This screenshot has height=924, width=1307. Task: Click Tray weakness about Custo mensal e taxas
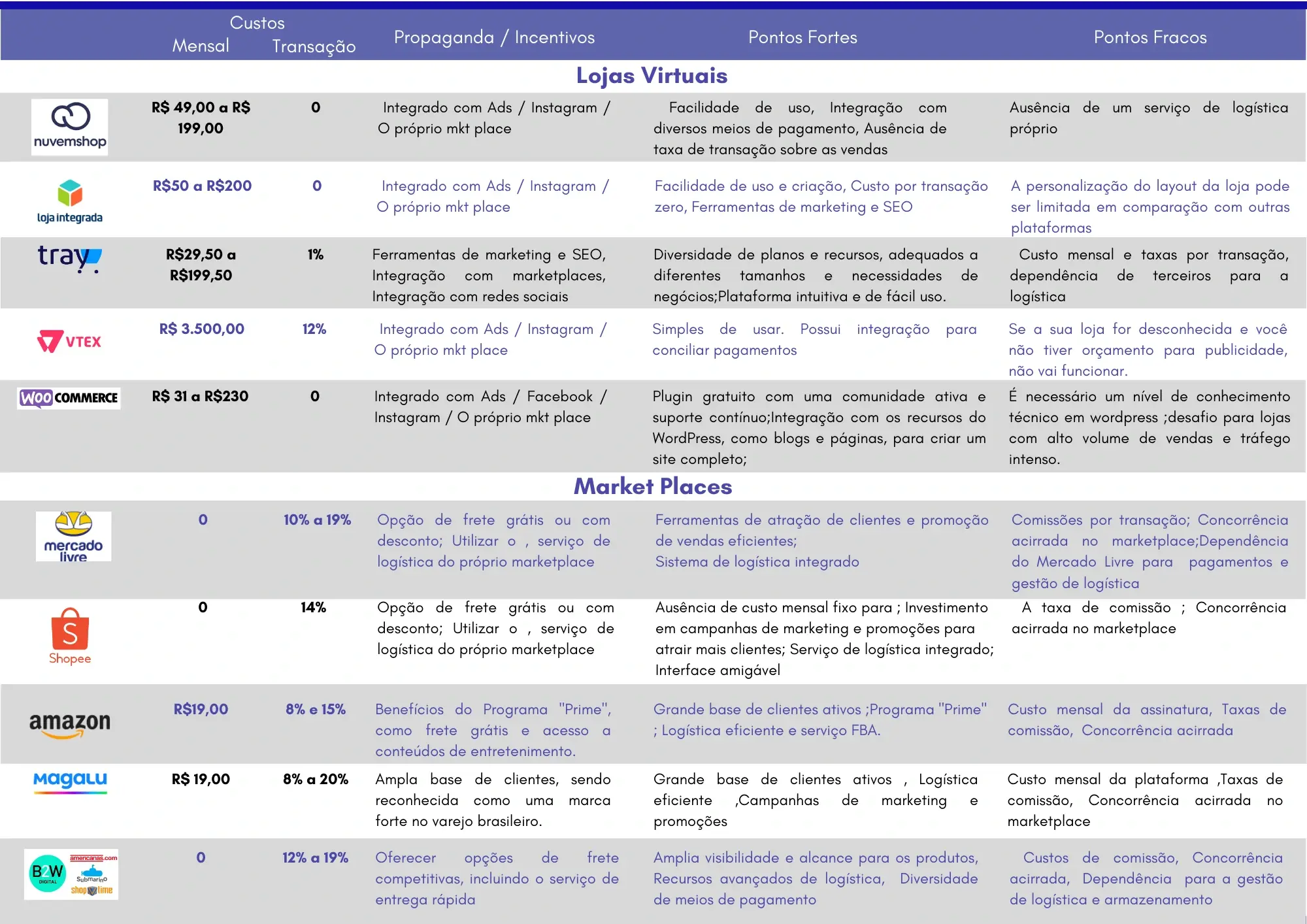click(1149, 275)
